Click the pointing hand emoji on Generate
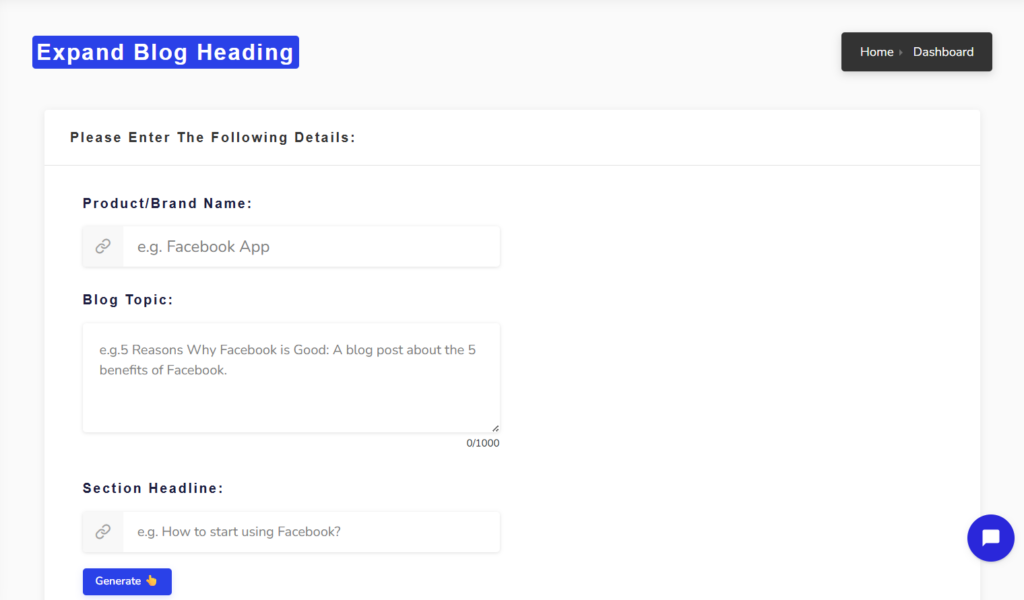This screenshot has height=600, width=1024. click(152, 581)
